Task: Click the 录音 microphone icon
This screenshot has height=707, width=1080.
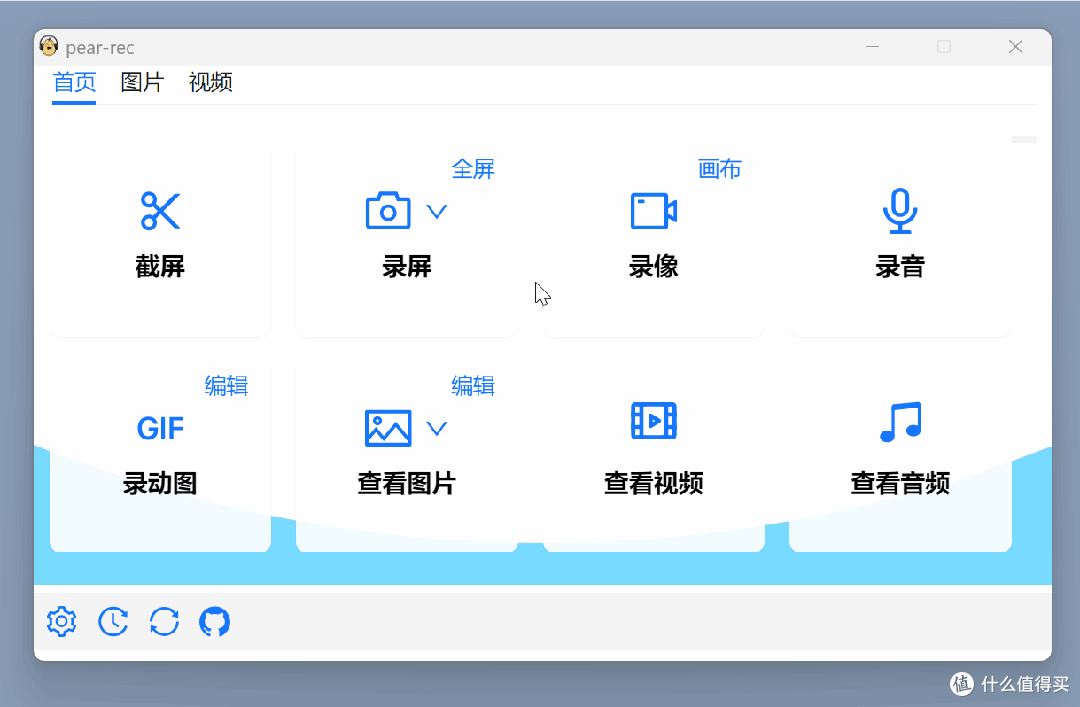Action: 899,210
